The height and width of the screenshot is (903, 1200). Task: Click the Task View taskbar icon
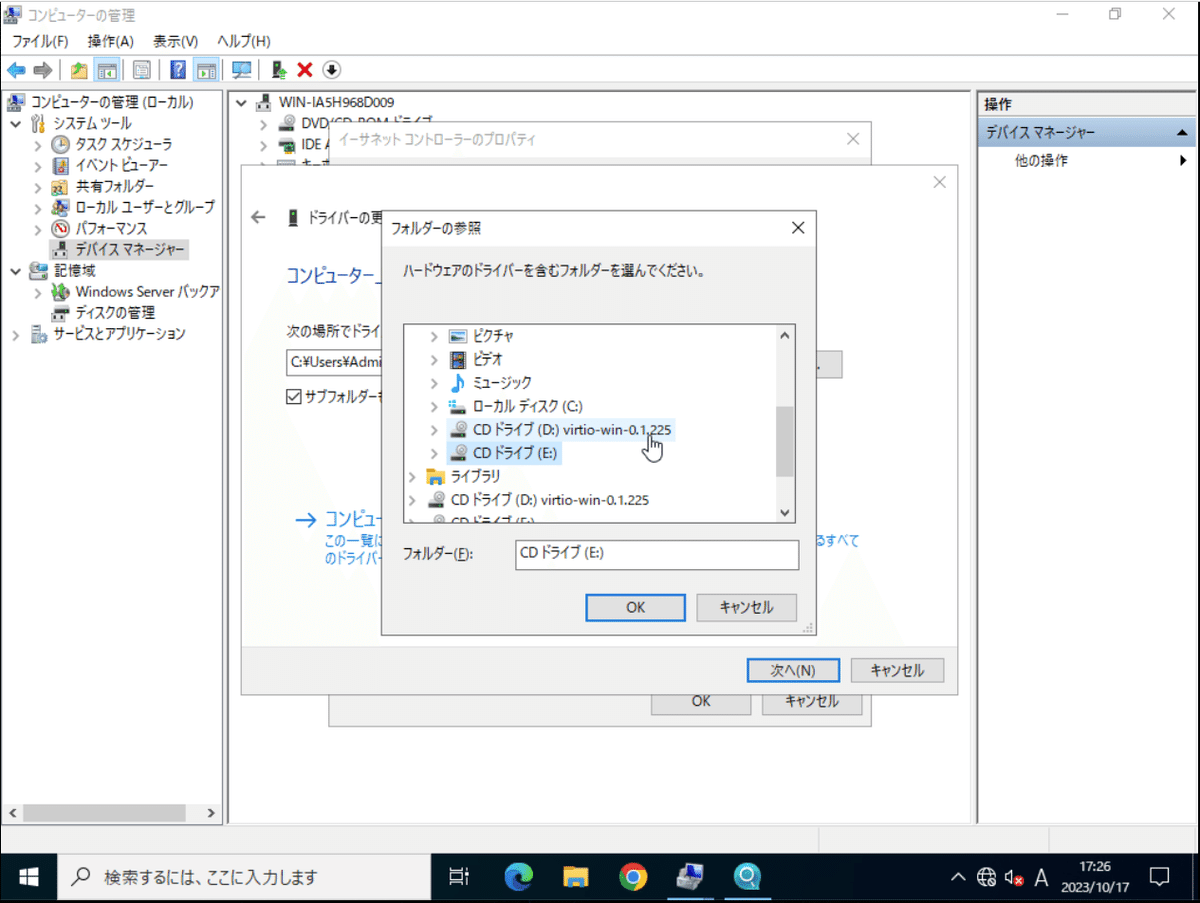tap(459, 877)
